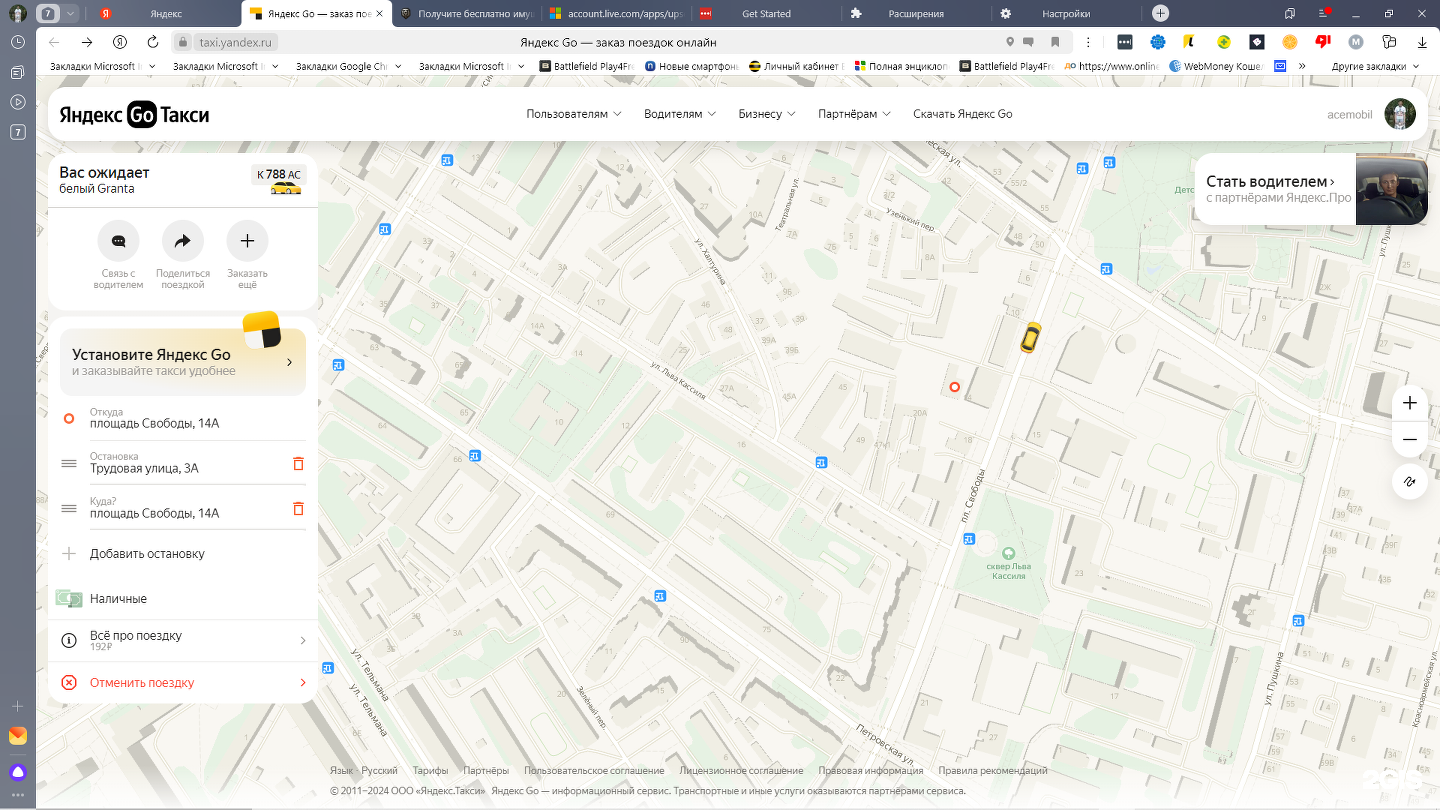Reload the page in browser toolbar
The width and height of the screenshot is (1440, 810).
pyautogui.click(x=153, y=42)
